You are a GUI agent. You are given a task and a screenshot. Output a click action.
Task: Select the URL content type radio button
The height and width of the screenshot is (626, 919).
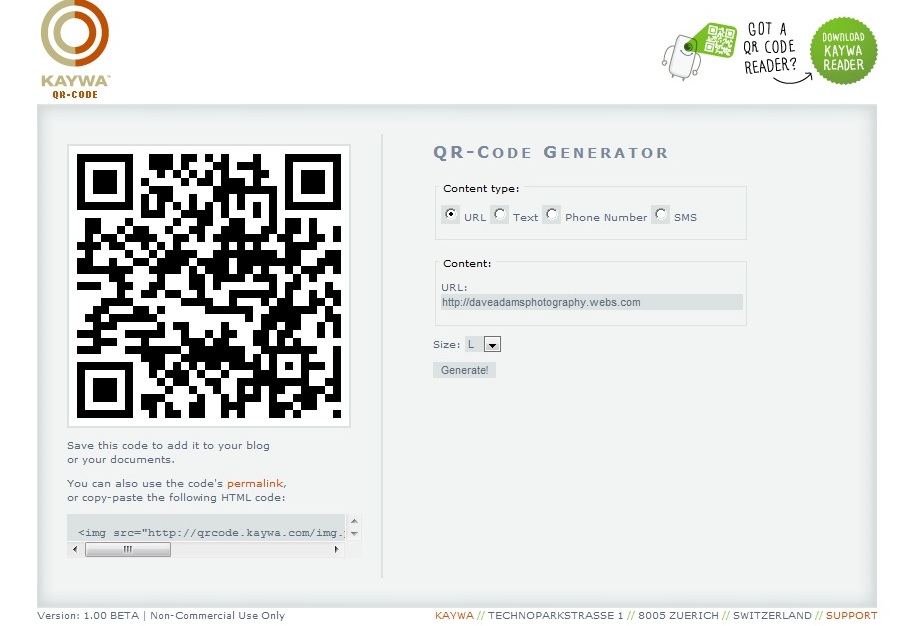450,215
